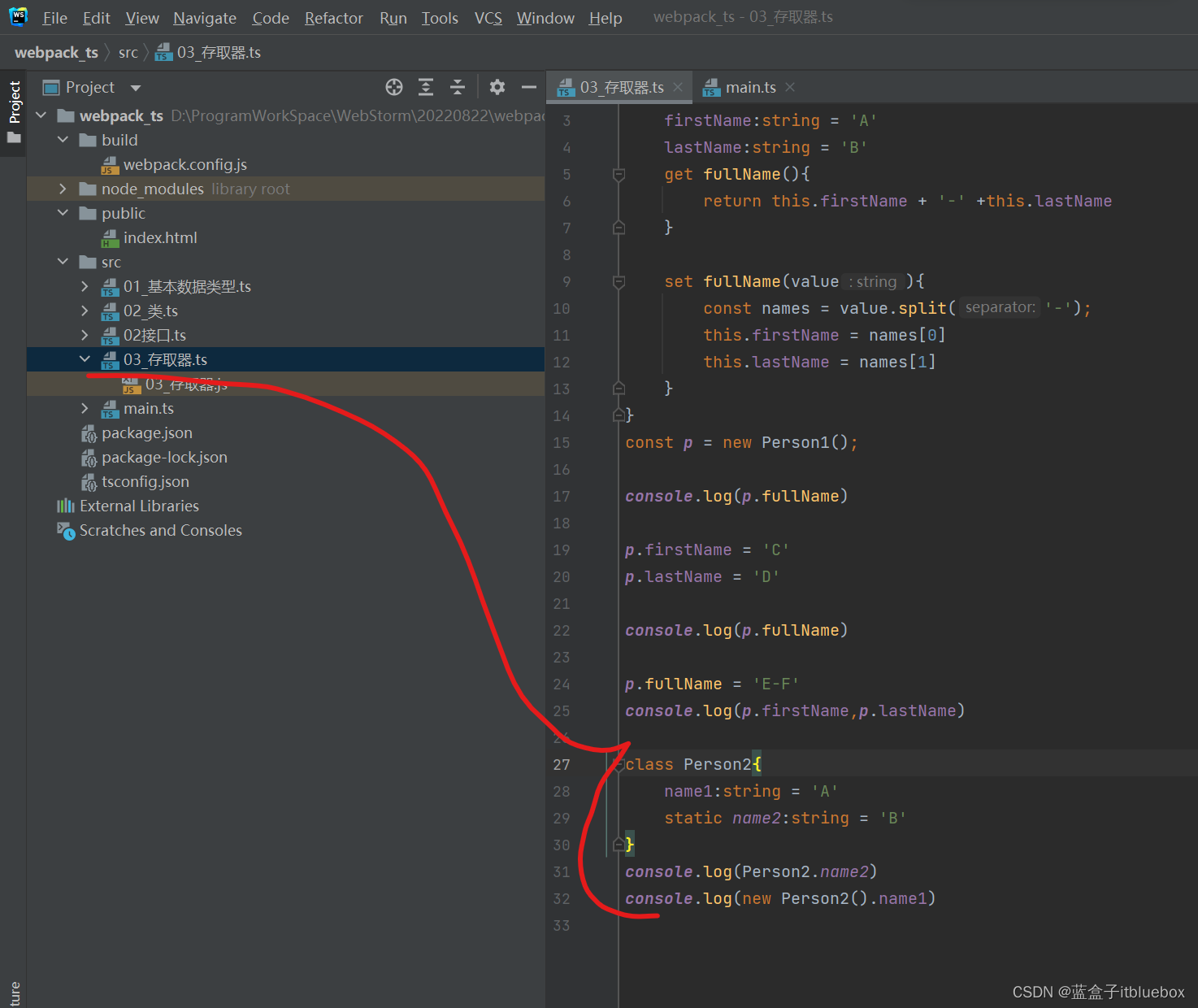The image size is (1198, 1008).
Task: Click the fold end marker on line 30
Action: [x=619, y=845]
